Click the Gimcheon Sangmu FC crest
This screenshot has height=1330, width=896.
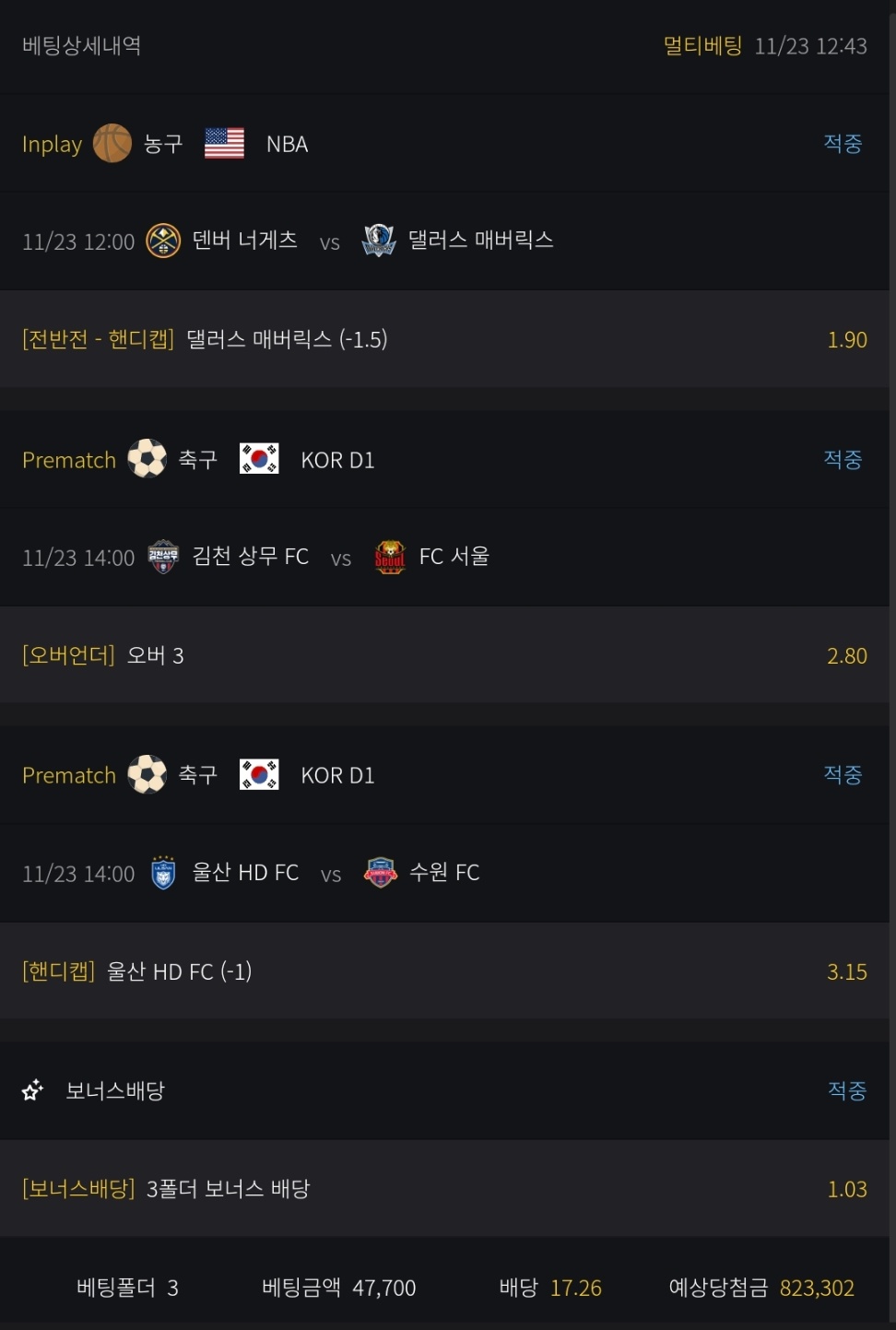coord(163,557)
